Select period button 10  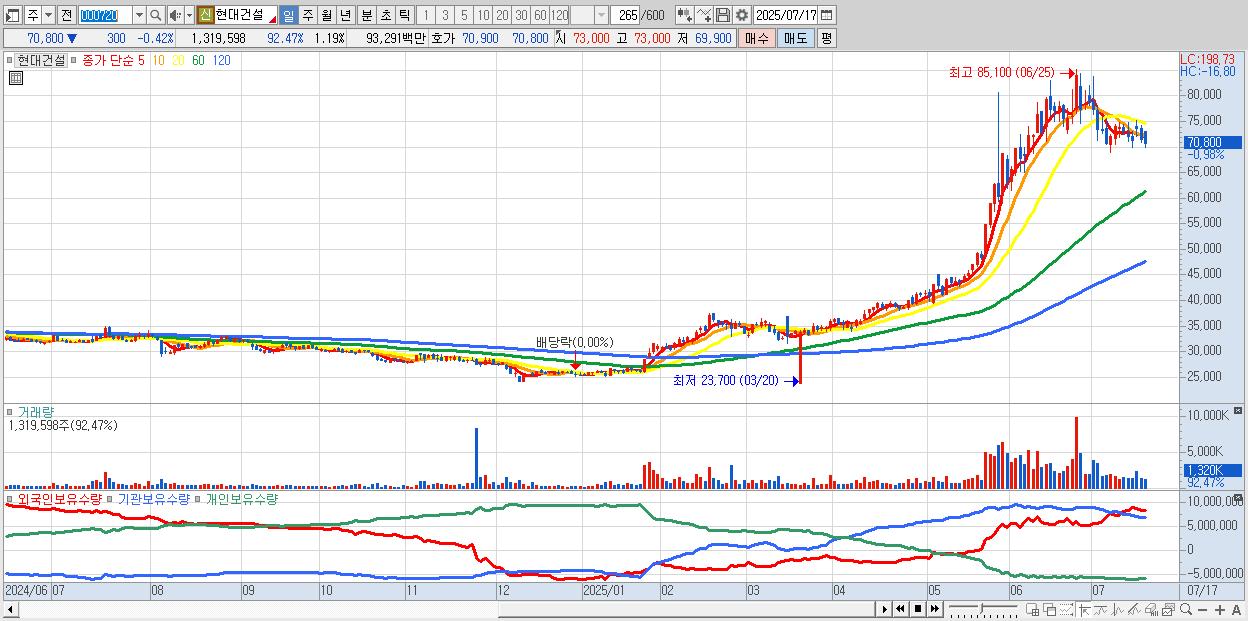tap(483, 15)
